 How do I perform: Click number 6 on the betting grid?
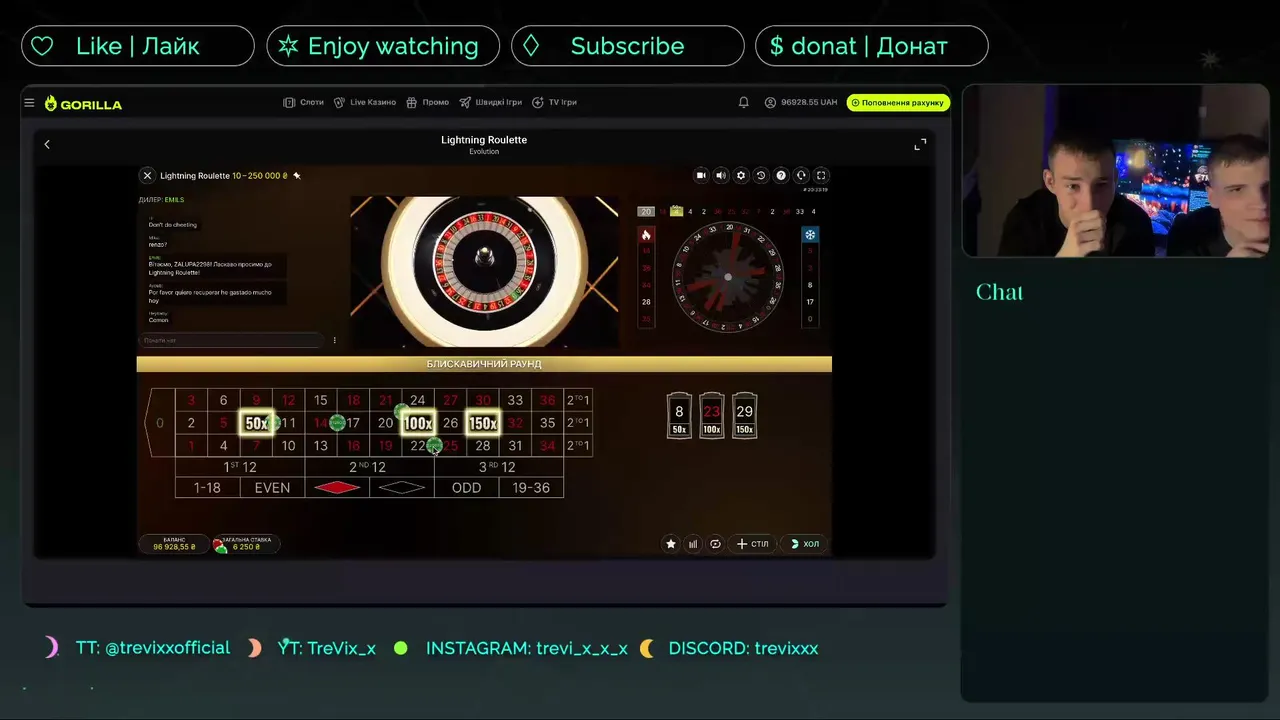(223, 400)
